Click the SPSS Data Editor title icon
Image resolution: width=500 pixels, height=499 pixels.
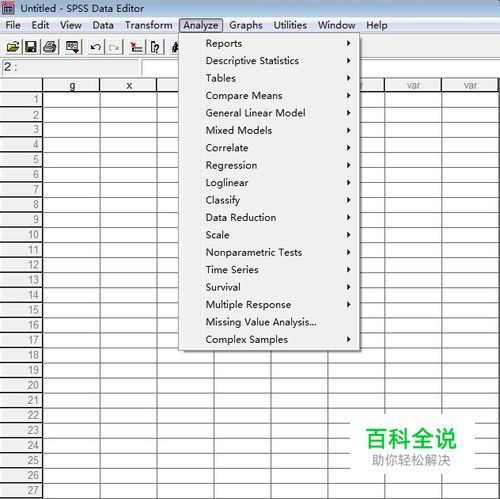[8, 8]
